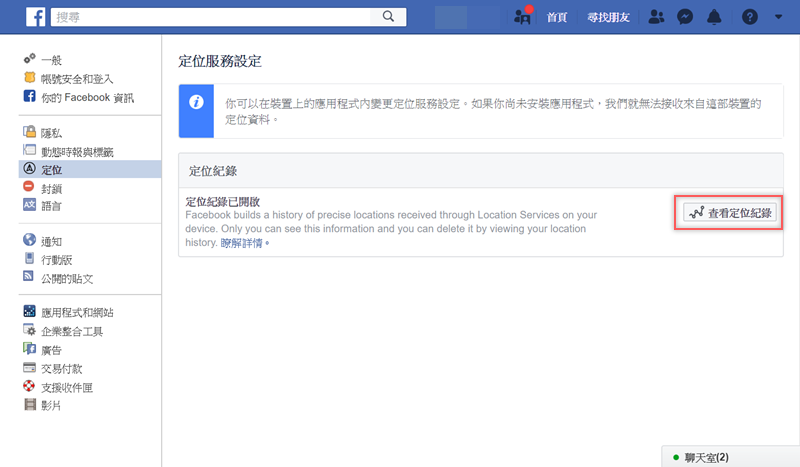The image size is (800, 467).
Task: Click the card icon beside 交易付款
Action: click(x=30, y=367)
